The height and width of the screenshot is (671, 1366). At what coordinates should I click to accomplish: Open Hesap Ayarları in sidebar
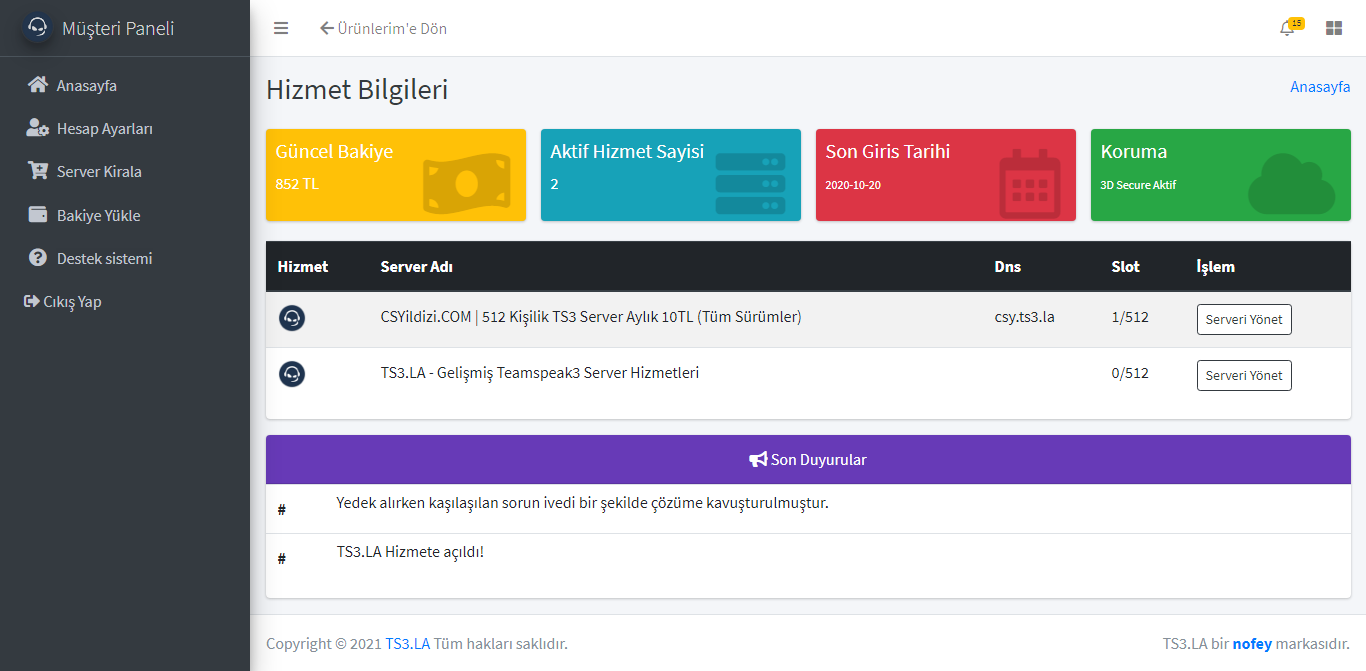pos(104,128)
